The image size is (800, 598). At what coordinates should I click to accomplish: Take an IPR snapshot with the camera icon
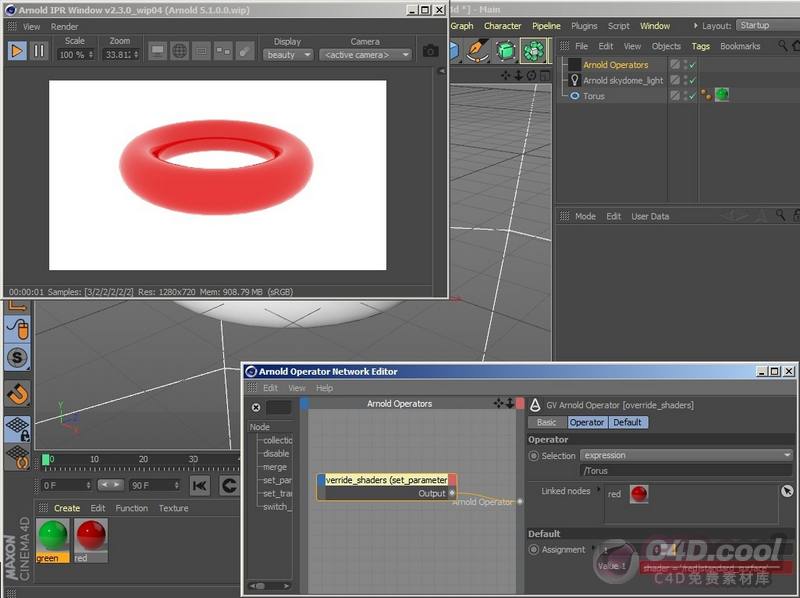431,51
